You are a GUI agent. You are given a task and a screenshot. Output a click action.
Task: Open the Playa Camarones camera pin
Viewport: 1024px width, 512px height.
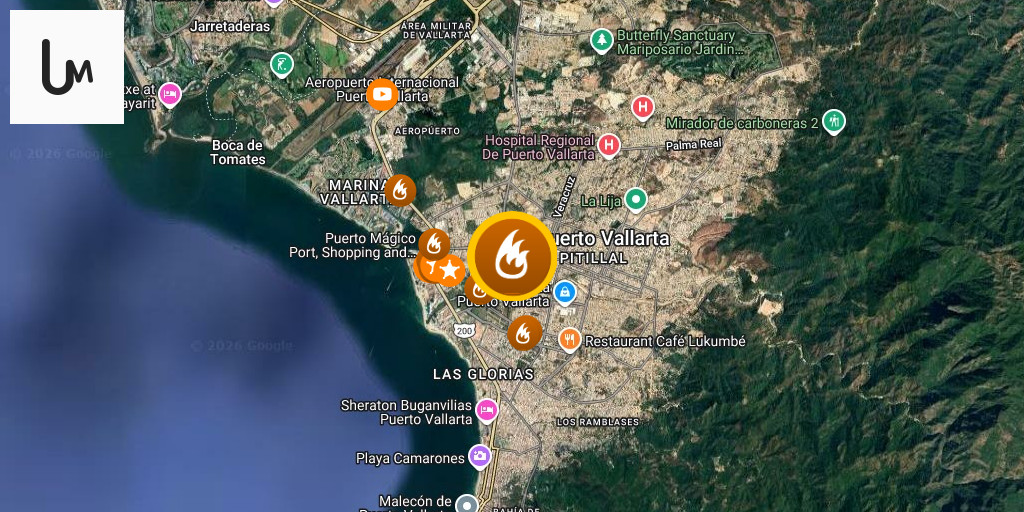pos(479,456)
